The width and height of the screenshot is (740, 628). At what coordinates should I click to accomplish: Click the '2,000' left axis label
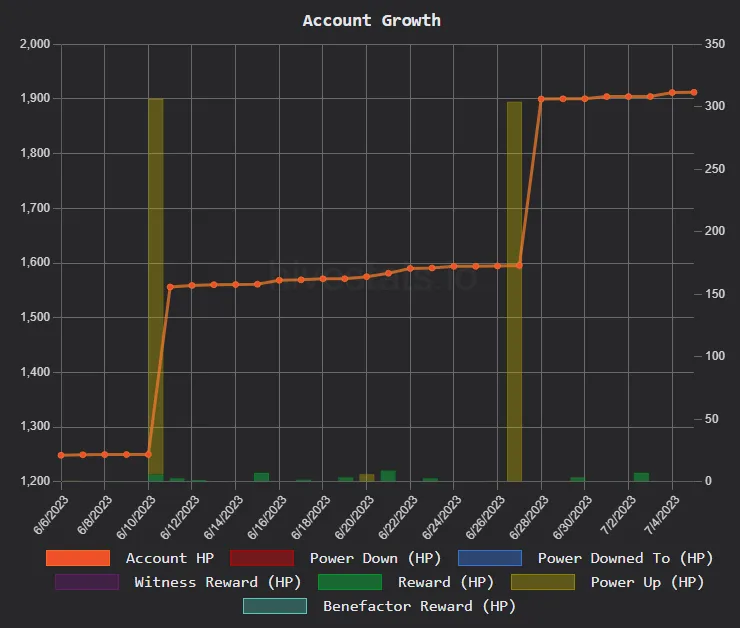(35, 44)
